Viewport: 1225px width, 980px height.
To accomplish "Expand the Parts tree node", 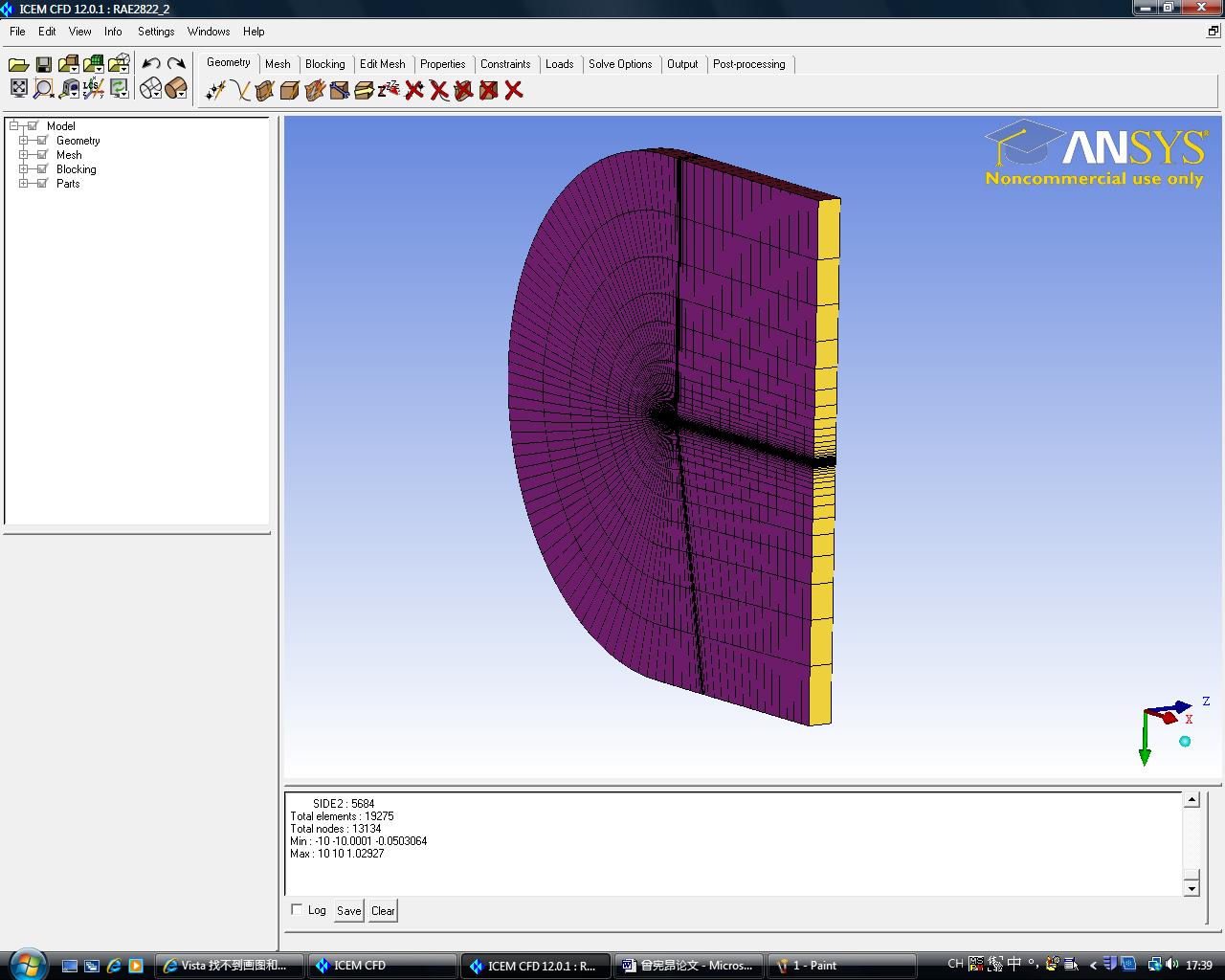I will pos(24,184).
